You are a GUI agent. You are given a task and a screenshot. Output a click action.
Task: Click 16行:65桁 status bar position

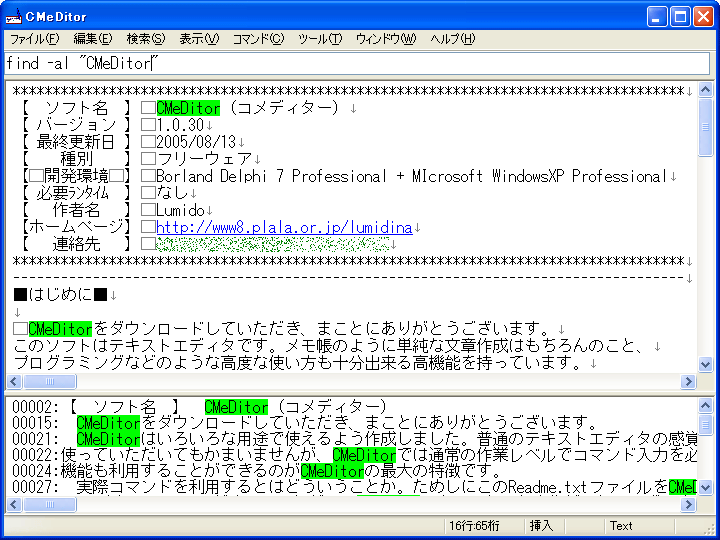pos(474,526)
